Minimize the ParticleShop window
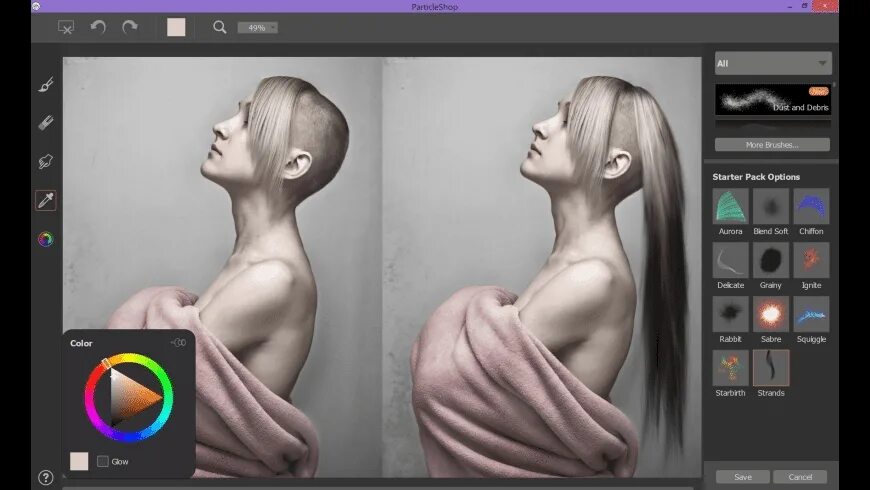Screen dimensions: 870x490 tap(790, 6)
